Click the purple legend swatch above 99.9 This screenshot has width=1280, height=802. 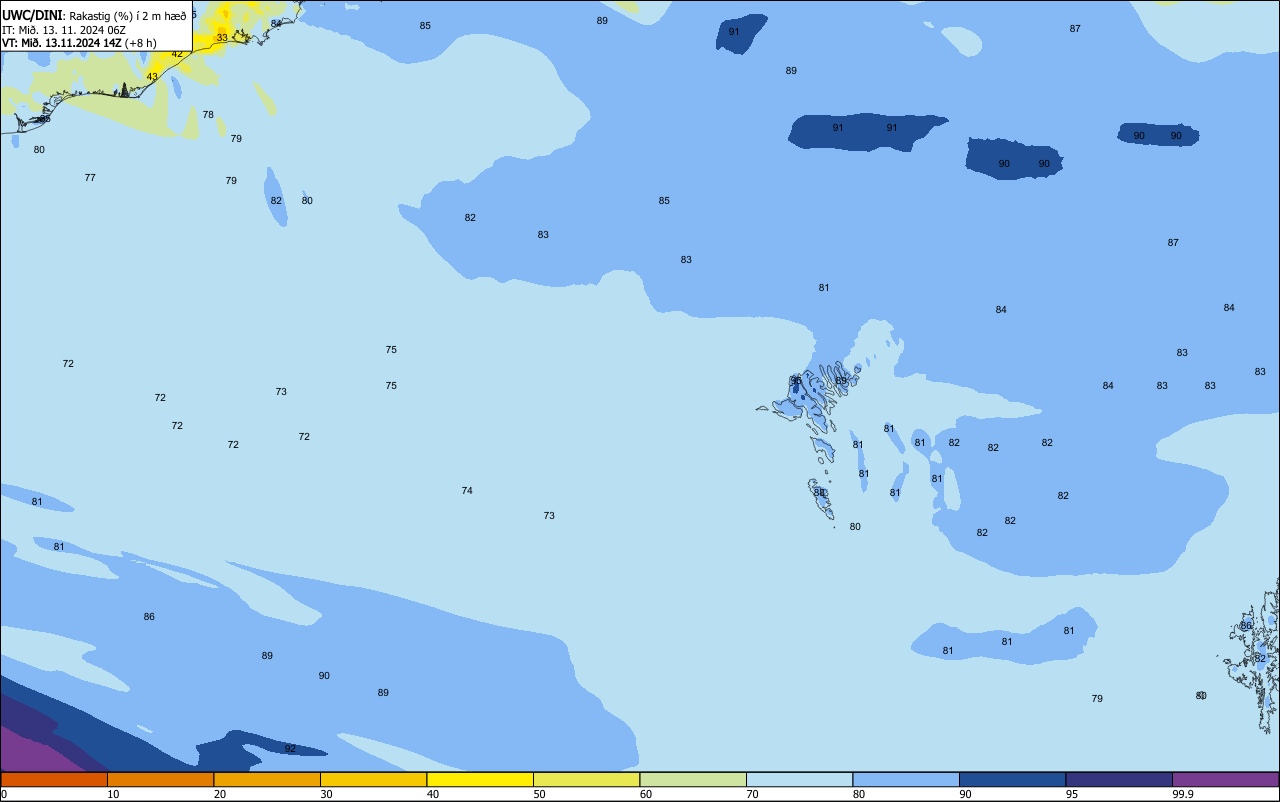(x=1225, y=779)
